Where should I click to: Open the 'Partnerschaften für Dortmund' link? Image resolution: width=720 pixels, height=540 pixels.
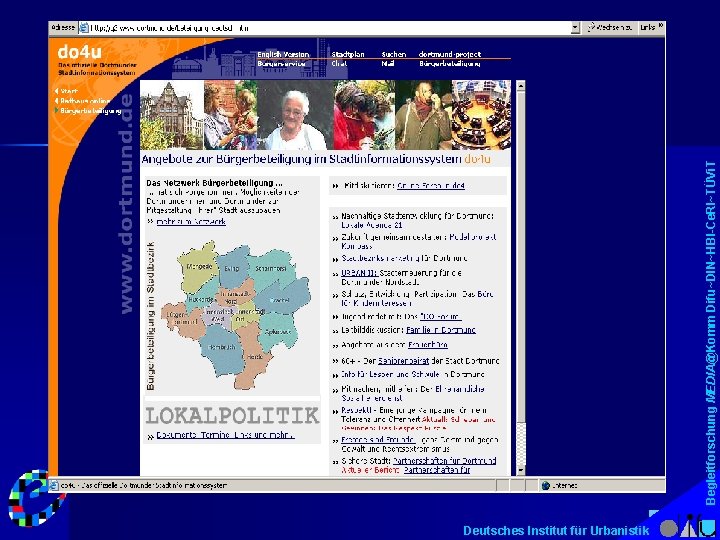[444, 460]
